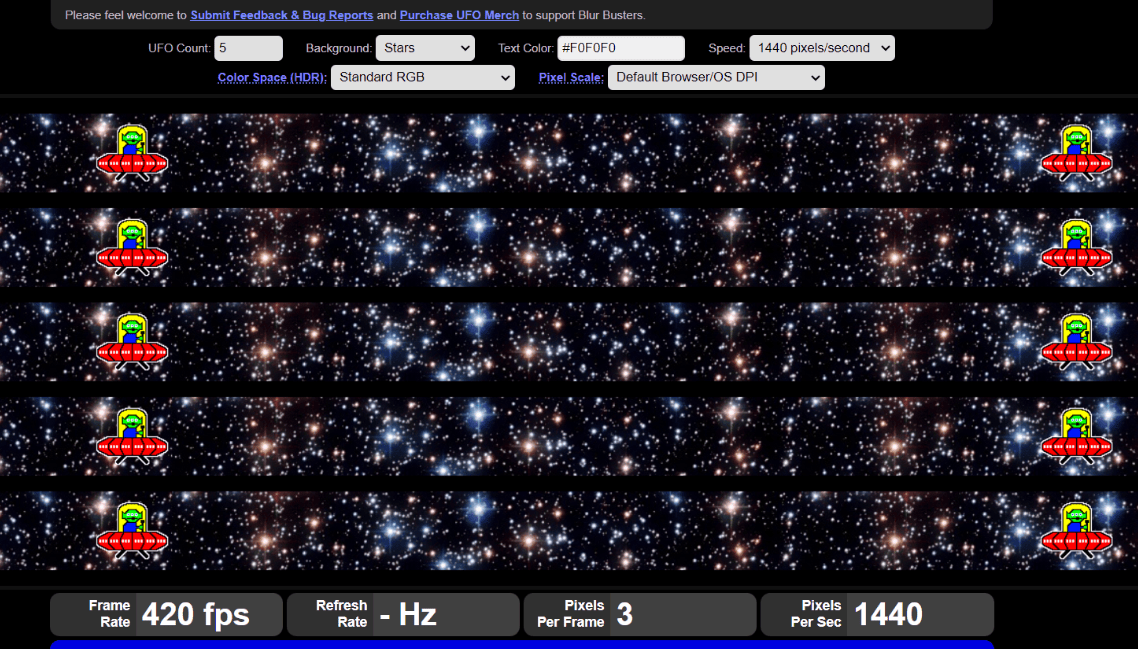Click the left UFO in the bottom row
The image size is (1138, 649).
pos(132,530)
